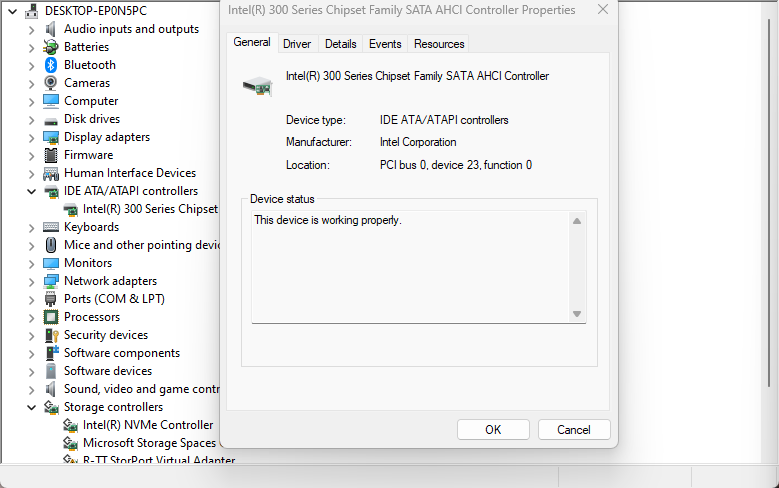Click the Security devices icon
The height and width of the screenshot is (488, 779).
(51, 335)
